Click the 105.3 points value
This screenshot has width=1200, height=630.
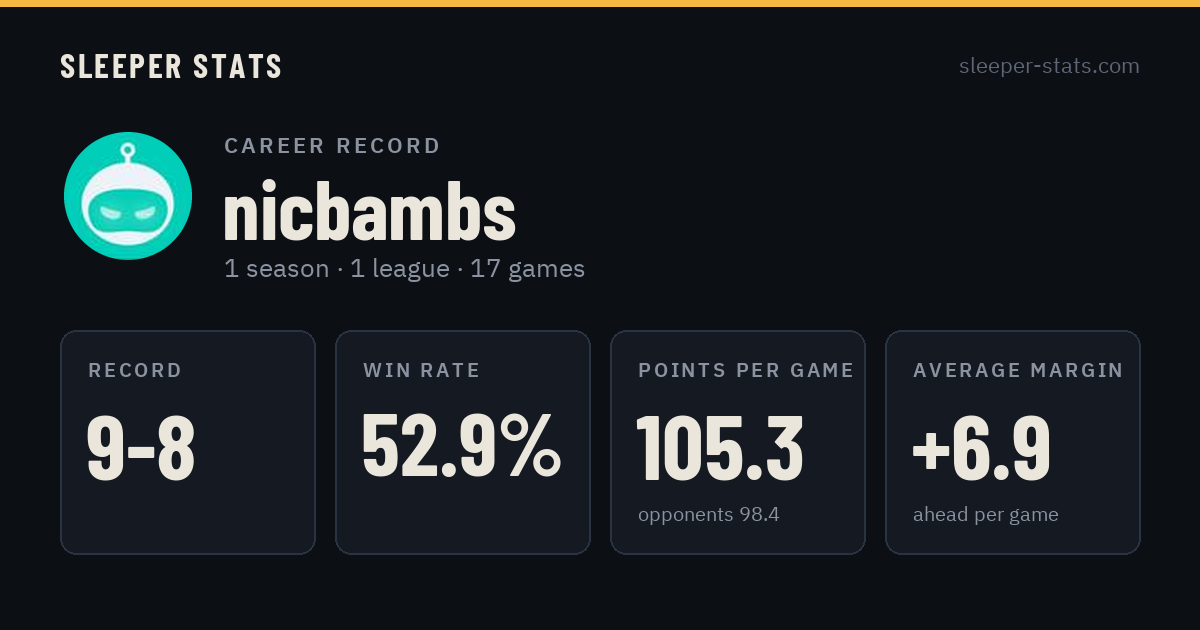720,448
